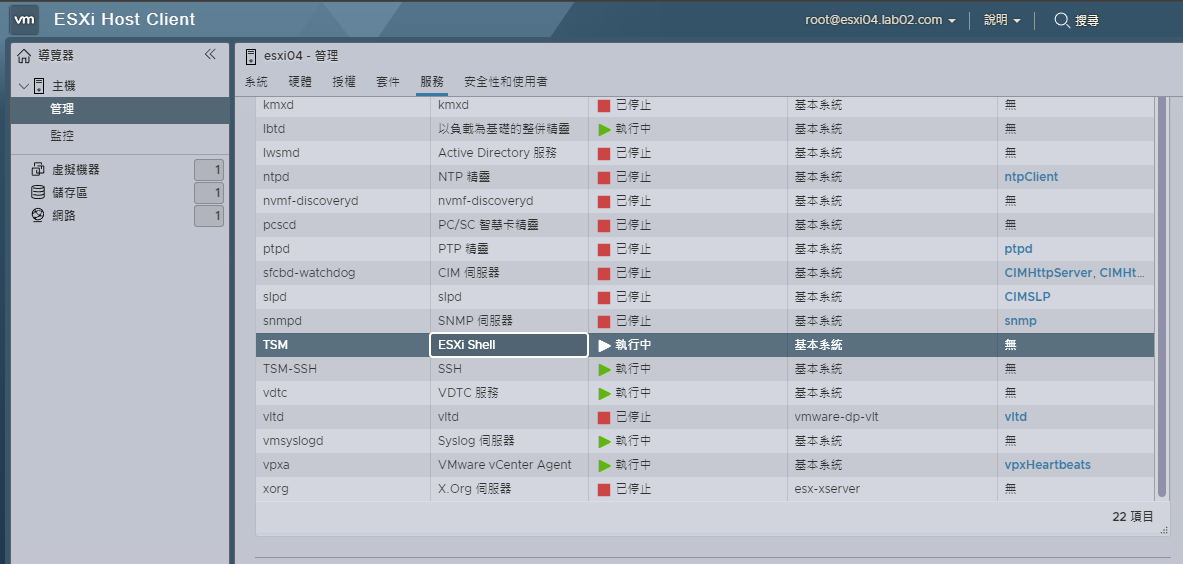Click the green running icon for vpxa

[604, 465]
